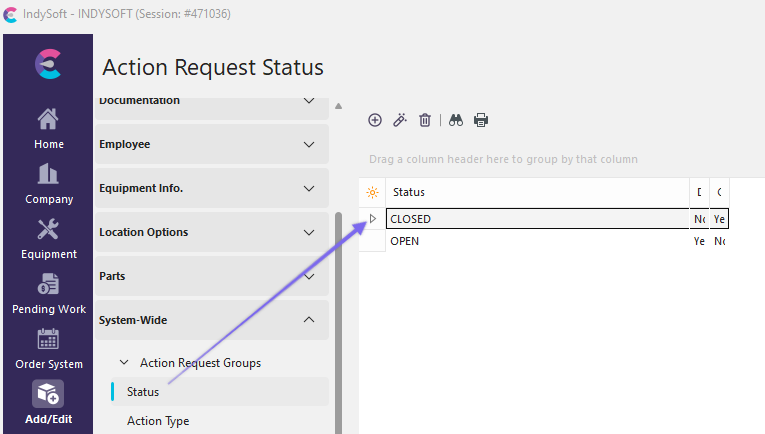Click the magic wand edit icon
The height and width of the screenshot is (434, 765).
click(400, 120)
